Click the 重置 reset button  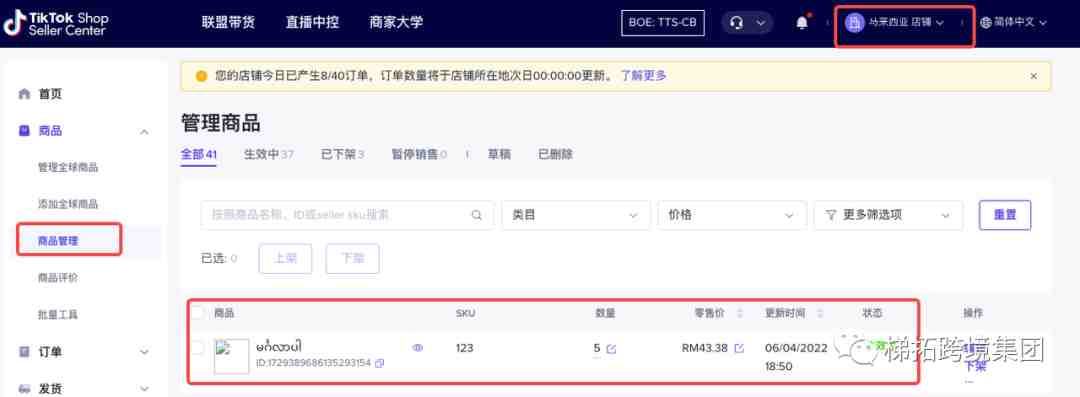(1005, 215)
